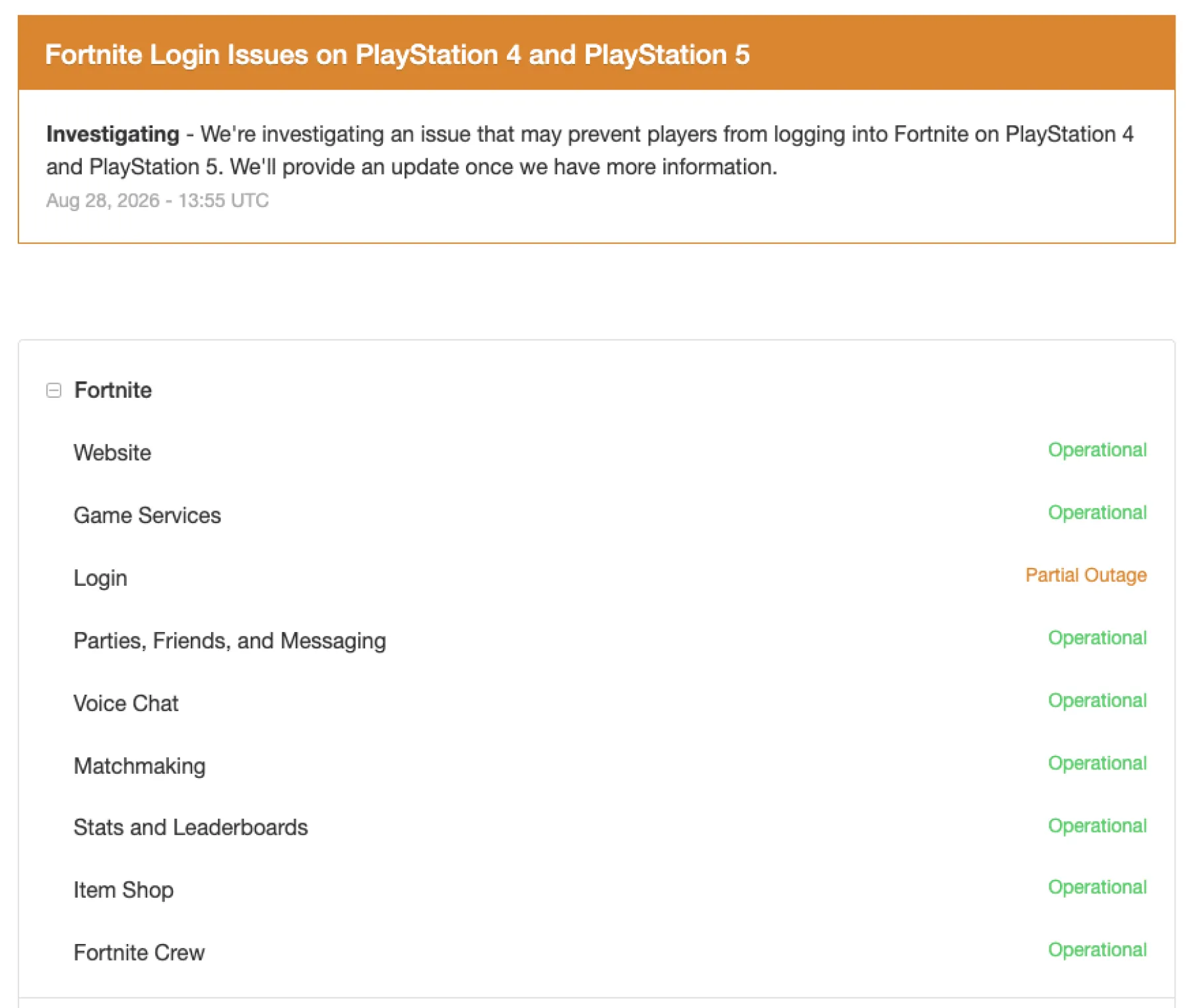1188x1008 pixels.
Task: Click Operational status for Stats and Leaderboards
Action: (x=1097, y=826)
